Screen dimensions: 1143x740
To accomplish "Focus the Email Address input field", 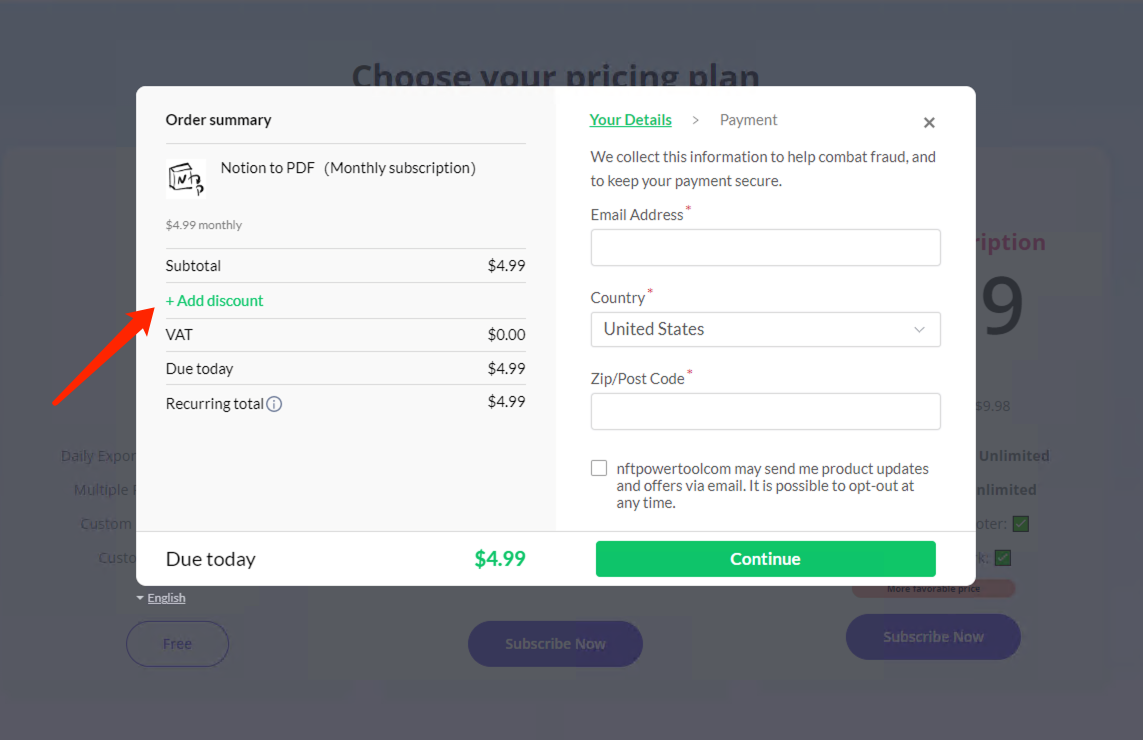I will tap(765, 247).
